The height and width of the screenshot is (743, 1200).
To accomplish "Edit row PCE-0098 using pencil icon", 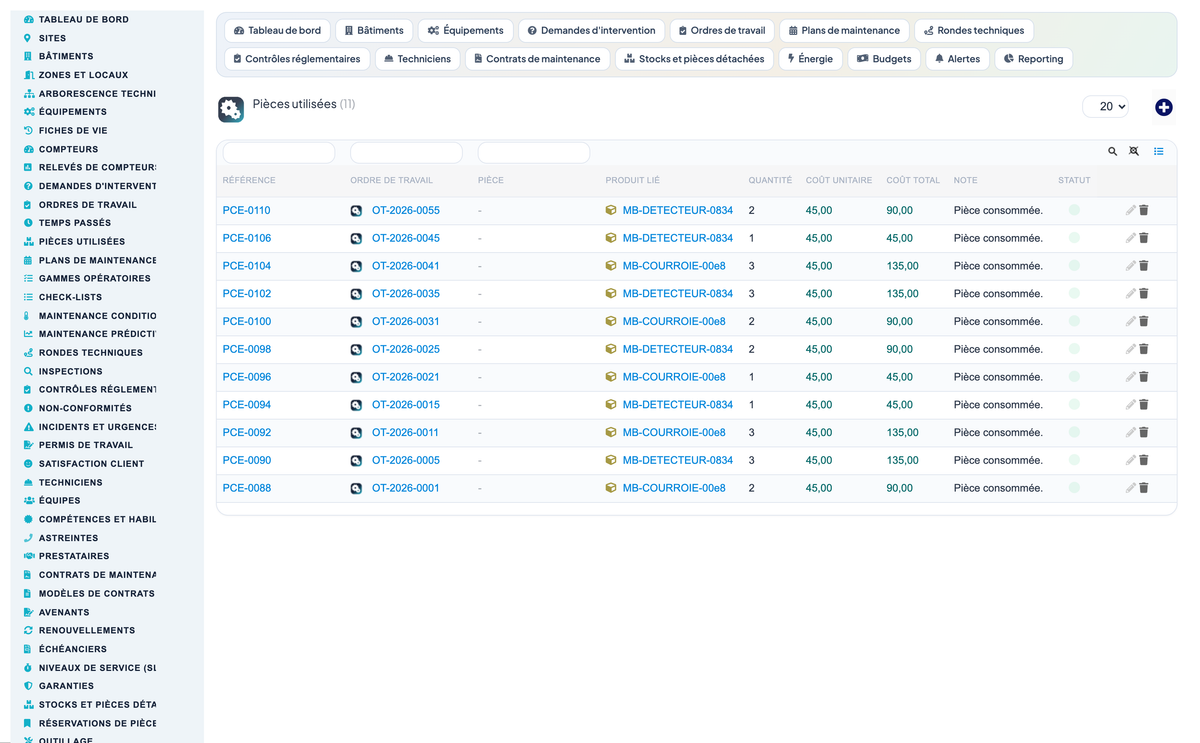I will (x=1130, y=349).
